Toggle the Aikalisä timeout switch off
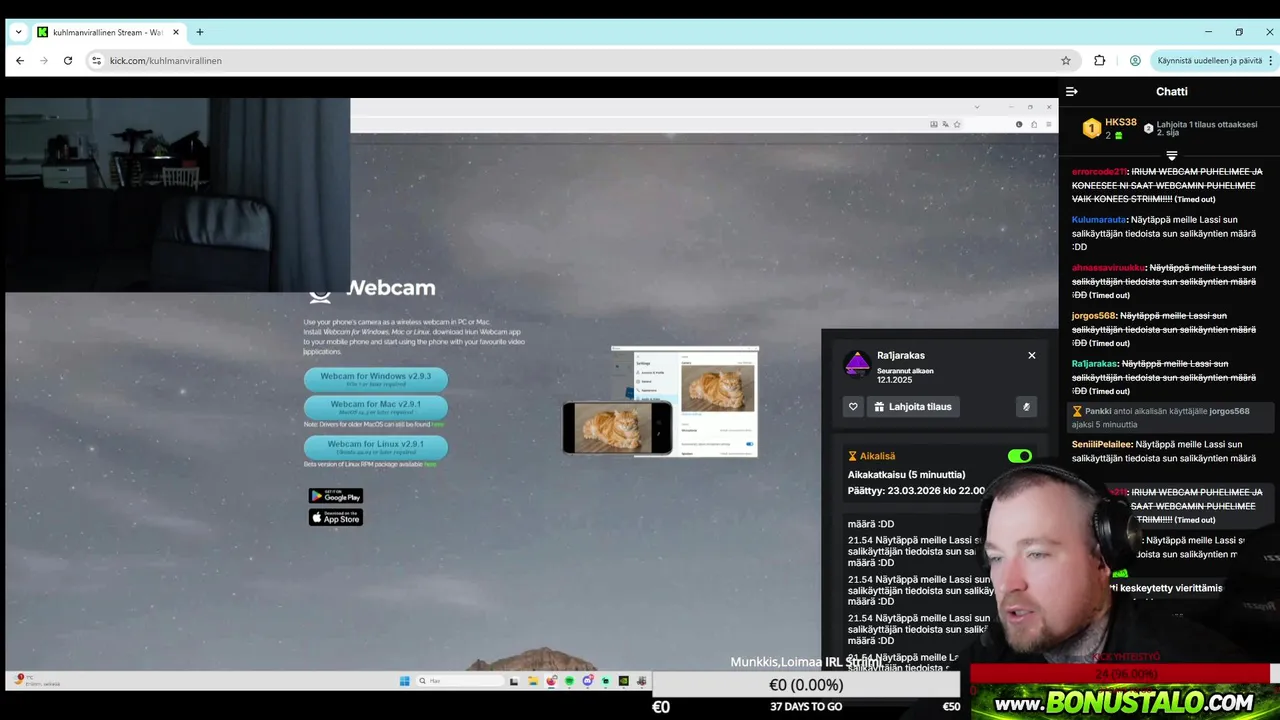This screenshot has width=1280, height=720. (x=1020, y=456)
